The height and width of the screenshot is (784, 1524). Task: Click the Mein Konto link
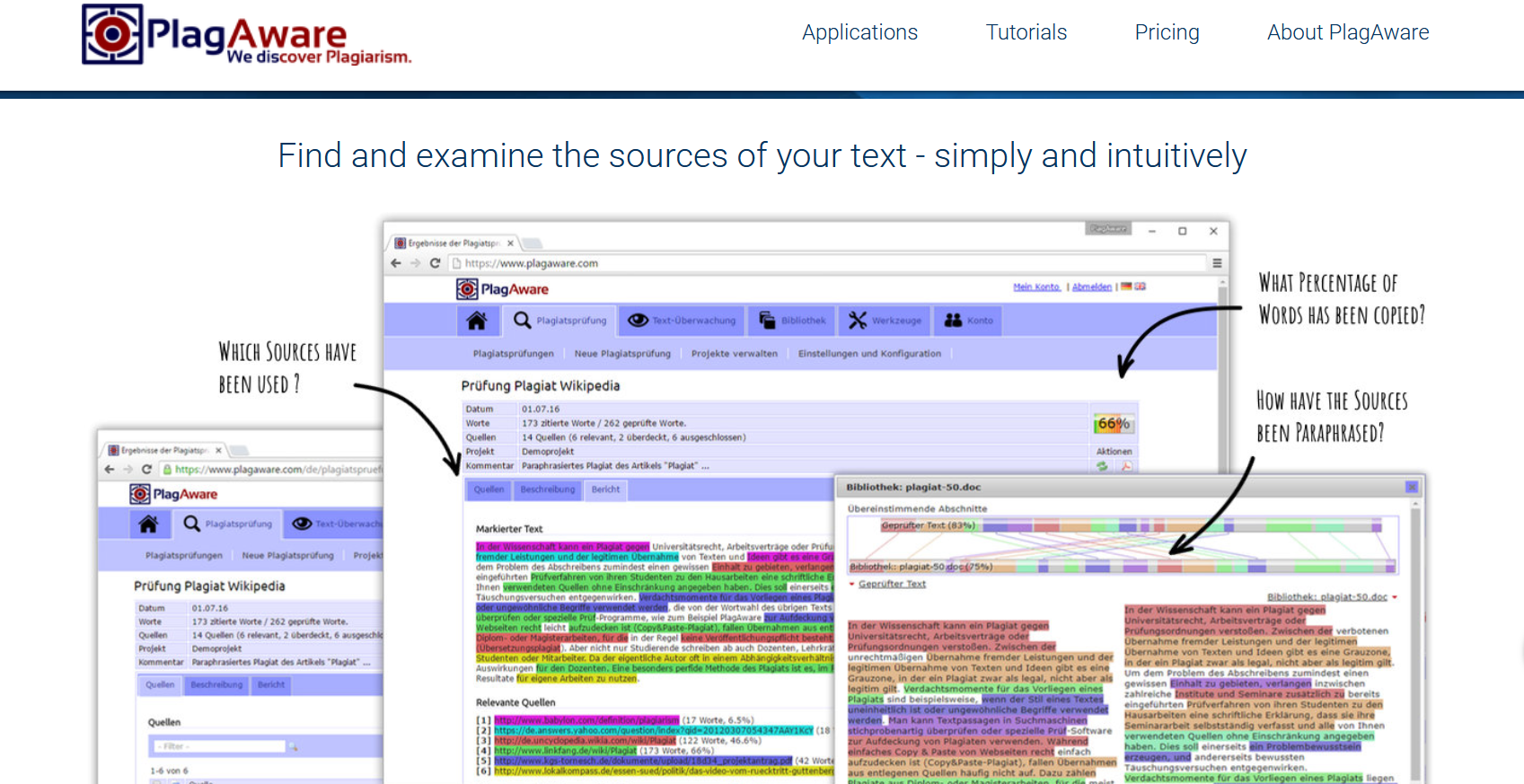1036,287
